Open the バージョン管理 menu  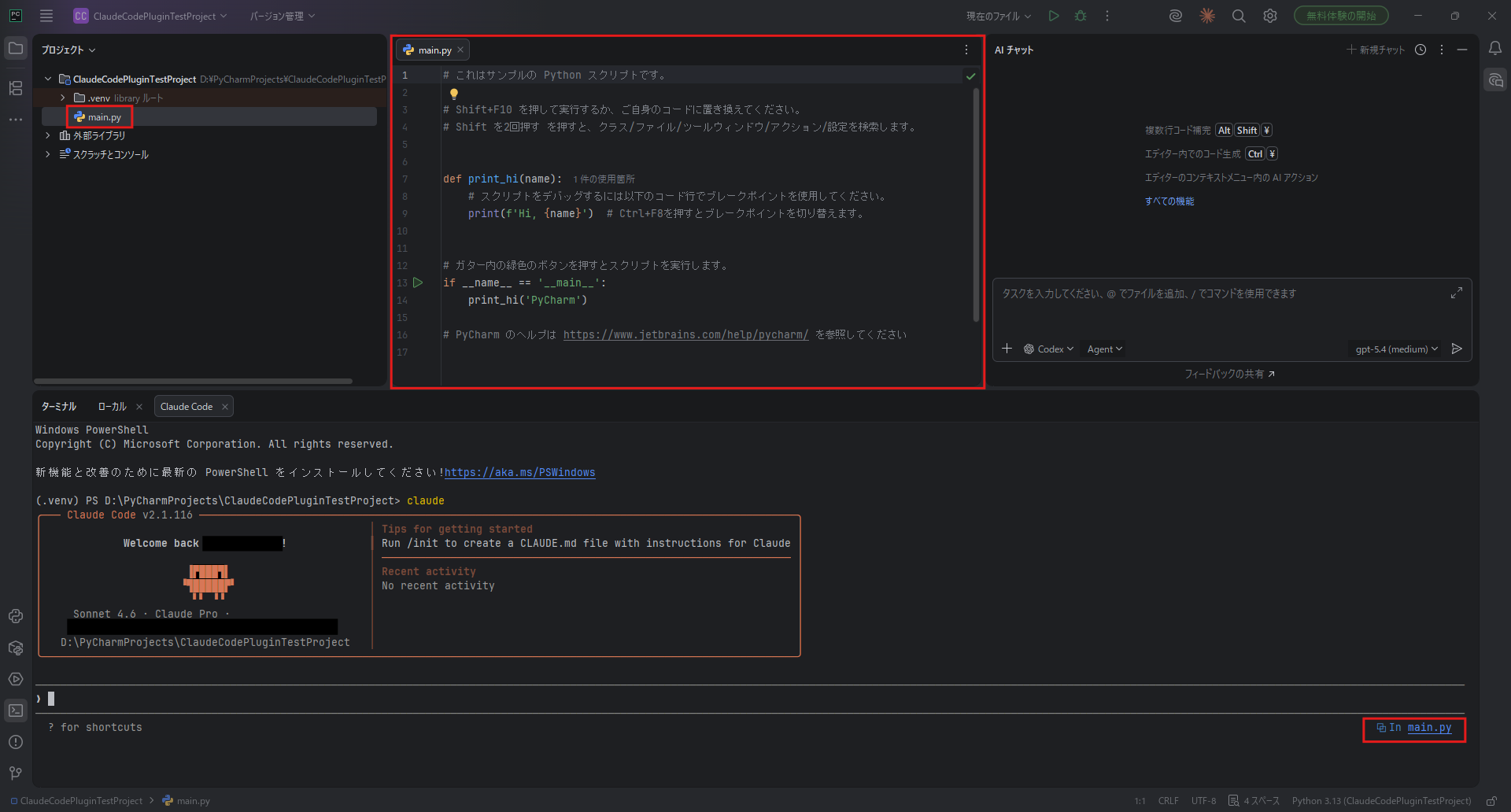[x=282, y=16]
